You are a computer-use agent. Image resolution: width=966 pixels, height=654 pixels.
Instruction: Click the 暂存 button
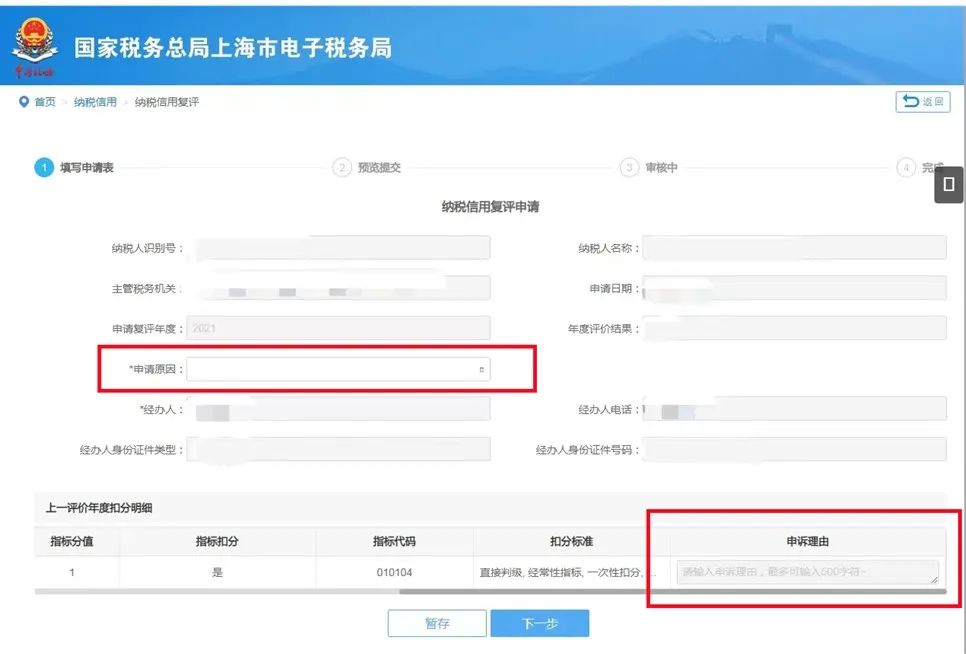(437, 623)
